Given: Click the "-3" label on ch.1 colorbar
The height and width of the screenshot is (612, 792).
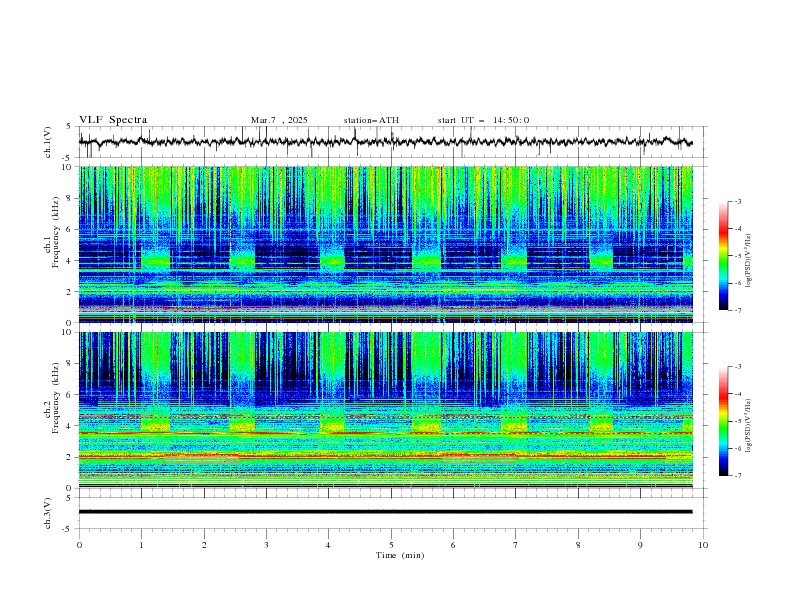Looking at the screenshot, I should pos(737,201).
